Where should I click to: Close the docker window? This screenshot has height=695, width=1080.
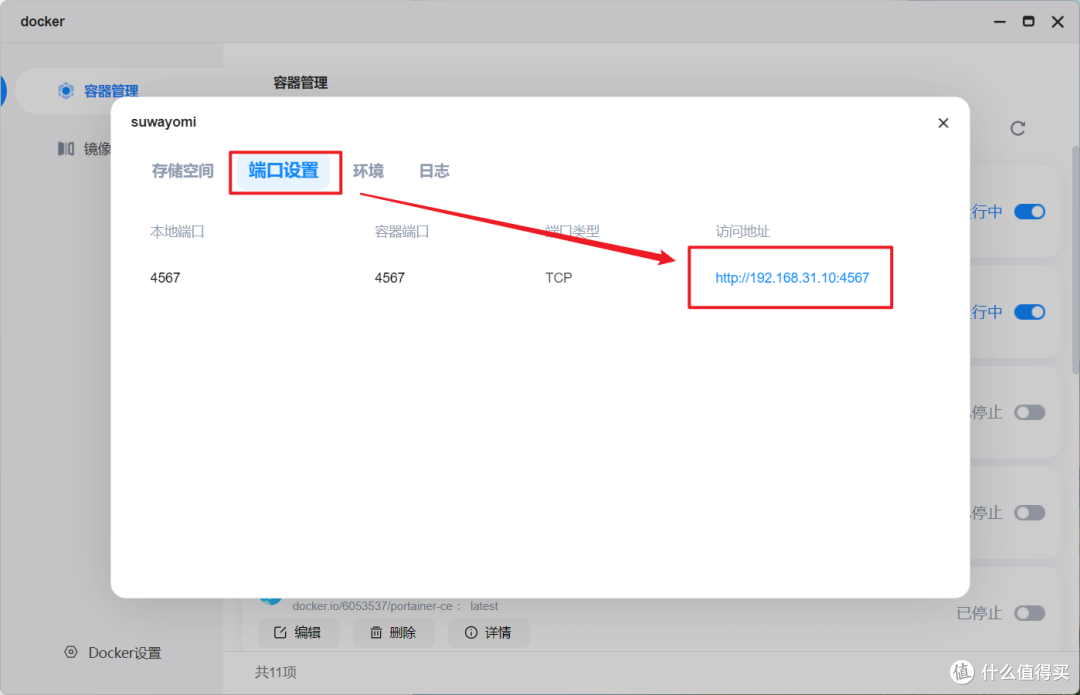pos(1057,22)
